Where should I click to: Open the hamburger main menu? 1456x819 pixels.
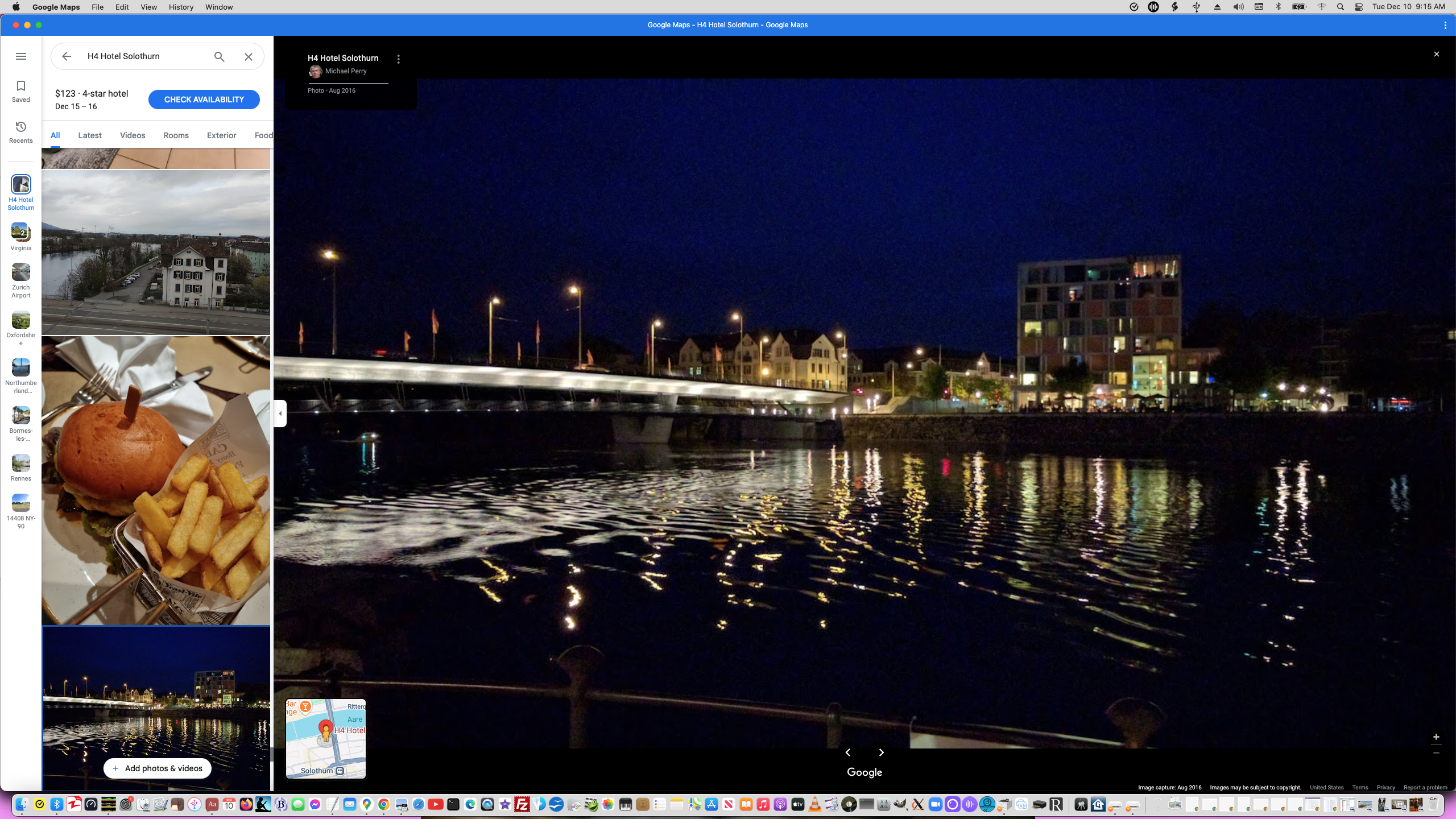point(21,56)
